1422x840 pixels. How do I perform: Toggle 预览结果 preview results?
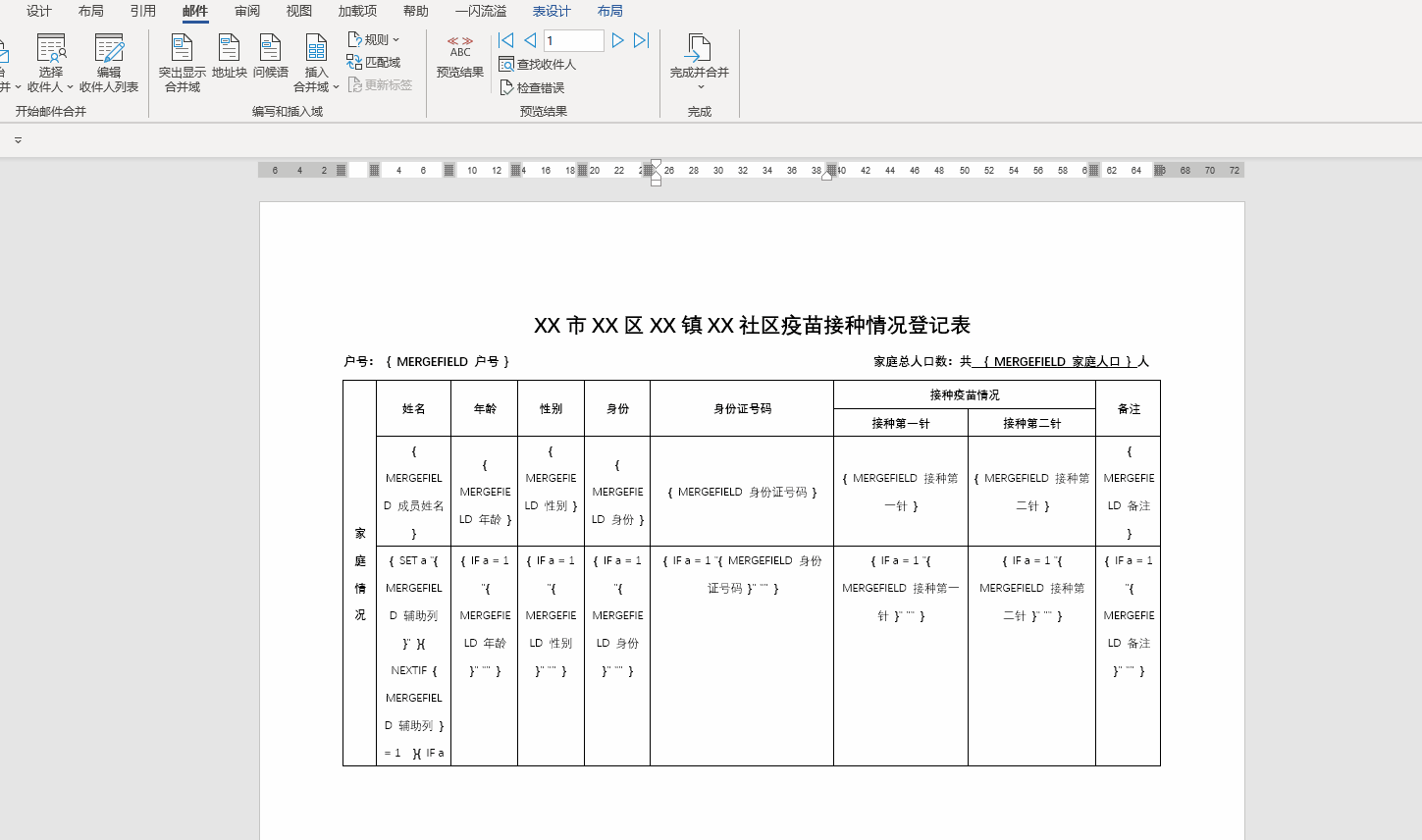click(x=460, y=57)
